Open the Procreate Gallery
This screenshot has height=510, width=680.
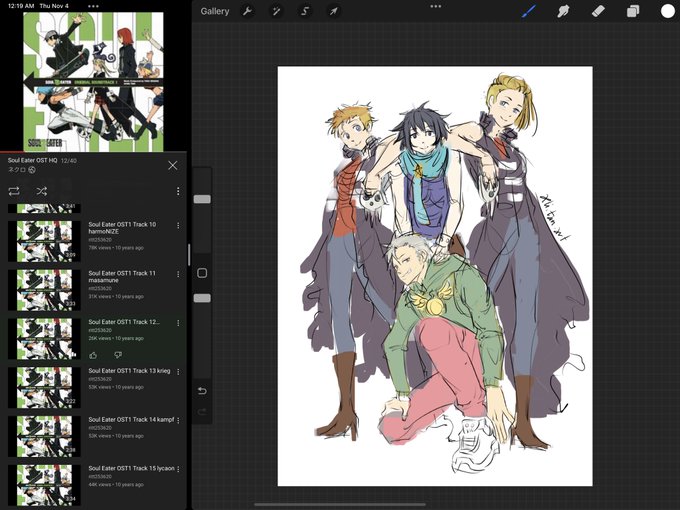click(x=215, y=11)
